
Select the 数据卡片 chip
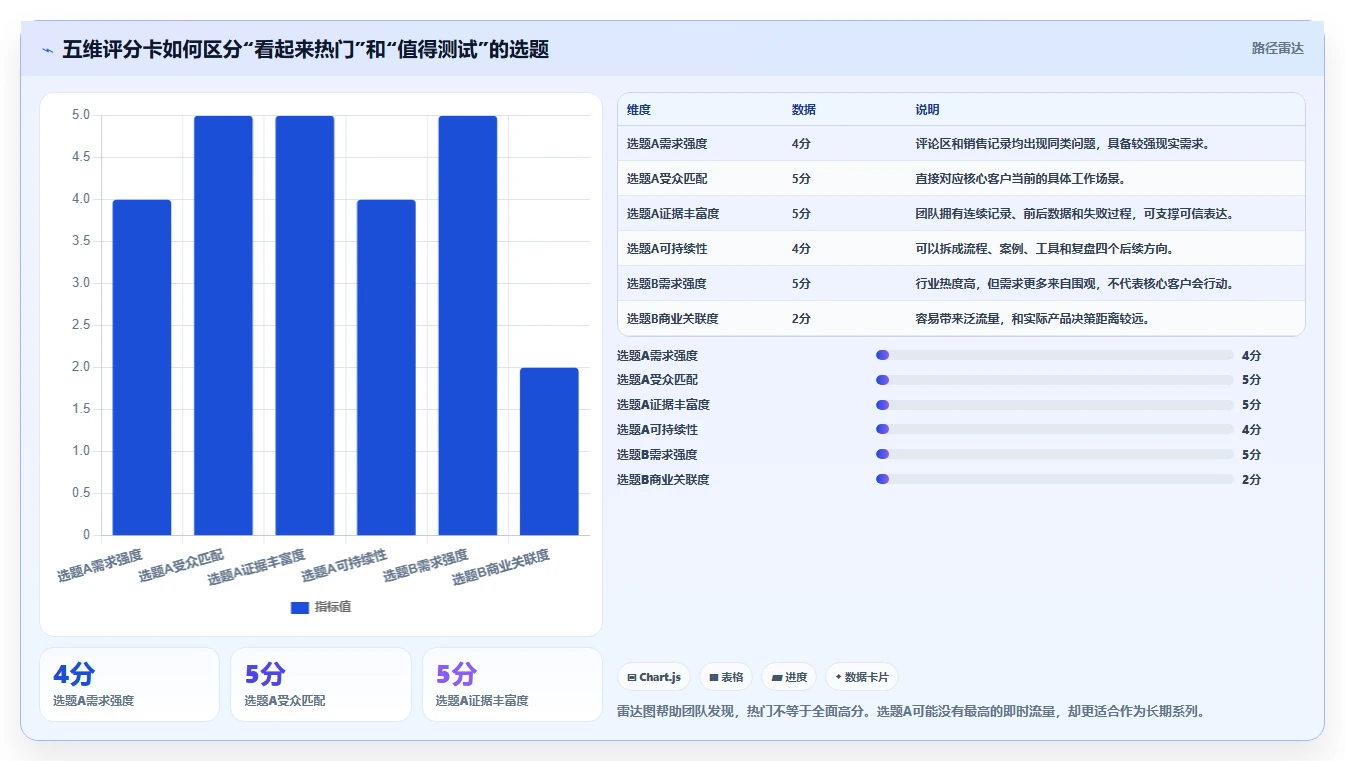[861, 677]
